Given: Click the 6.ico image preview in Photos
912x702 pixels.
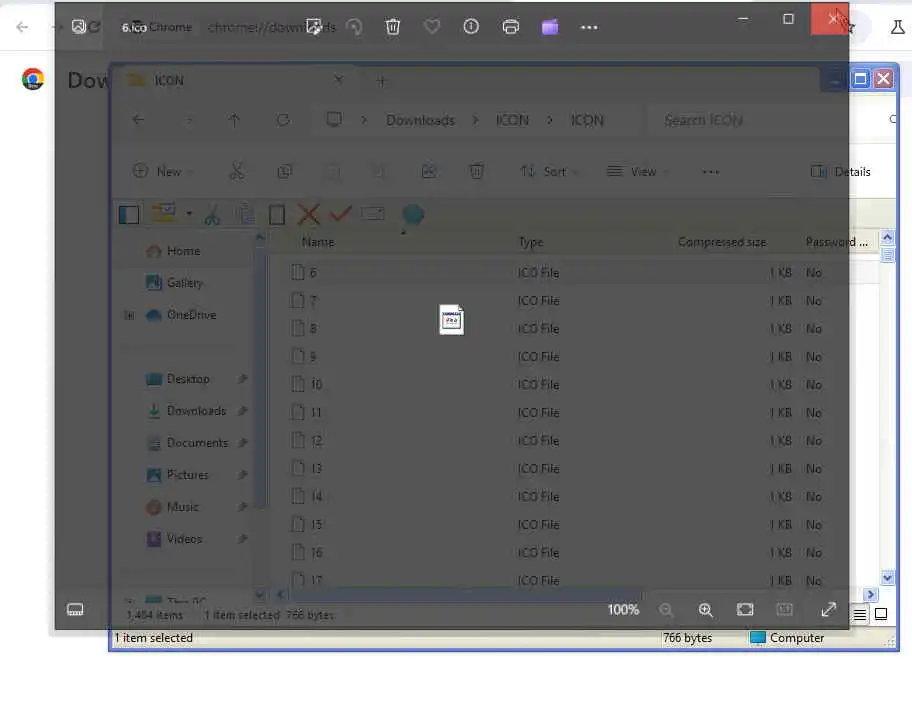Looking at the screenshot, I should (x=451, y=319).
